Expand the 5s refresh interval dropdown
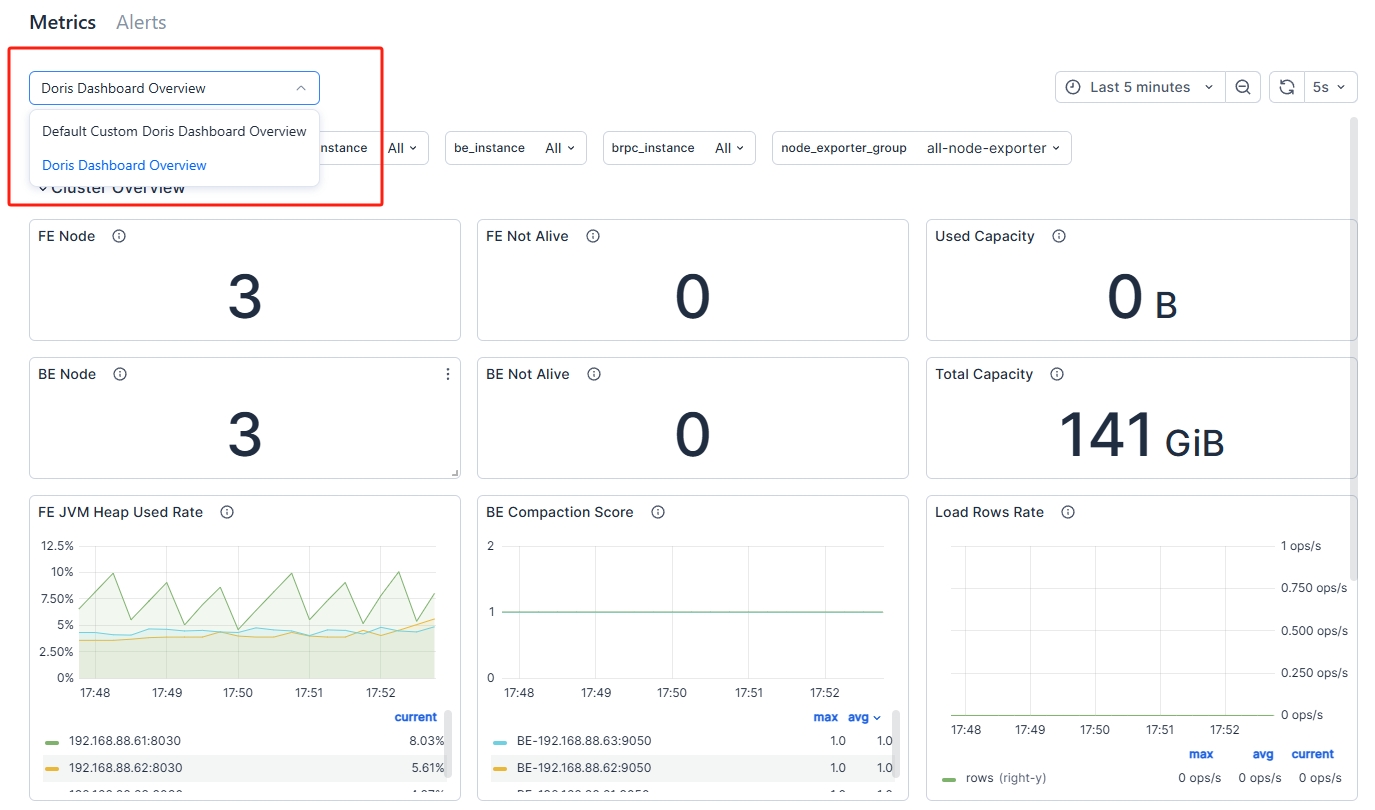Viewport: 1375px width, 810px height. (1329, 87)
